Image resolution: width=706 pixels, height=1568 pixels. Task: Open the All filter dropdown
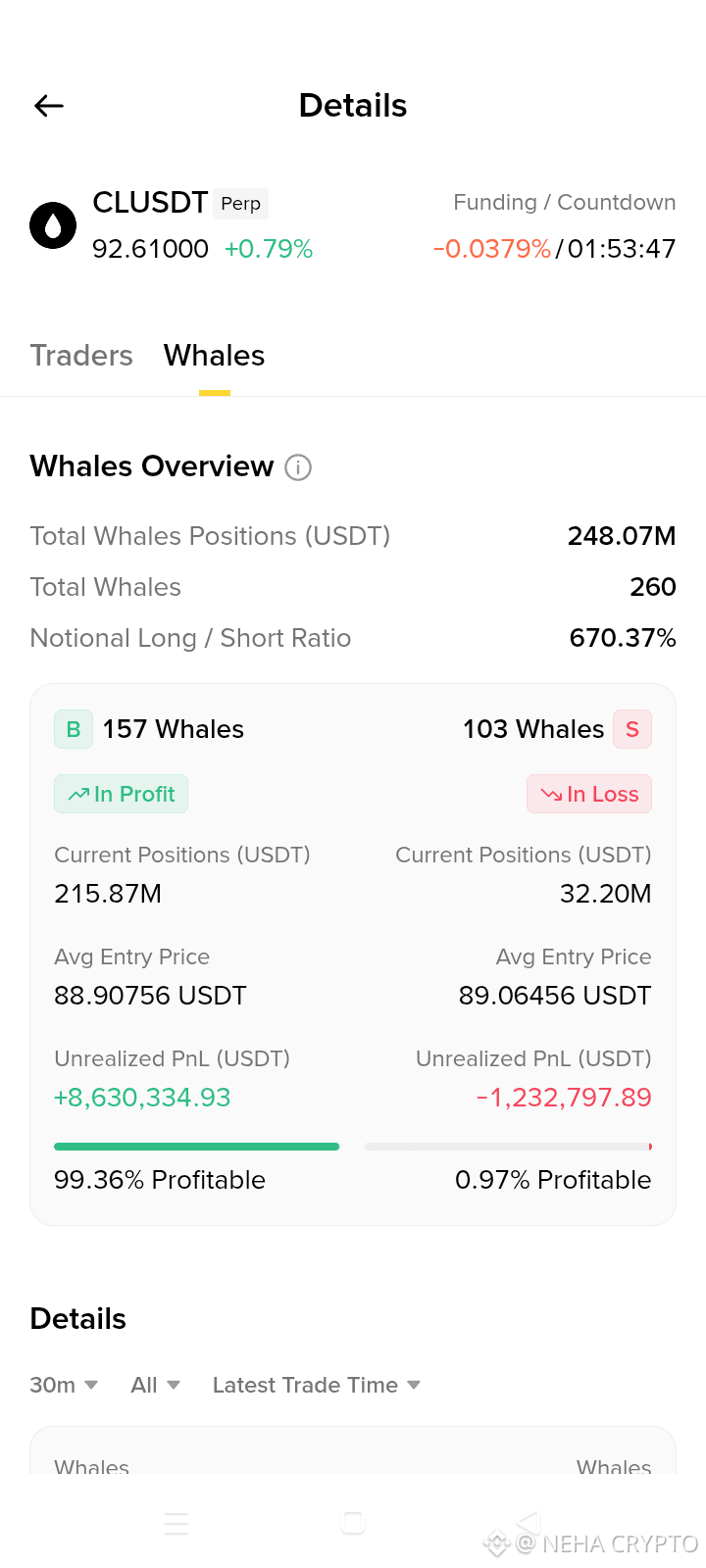click(155, 1385)
